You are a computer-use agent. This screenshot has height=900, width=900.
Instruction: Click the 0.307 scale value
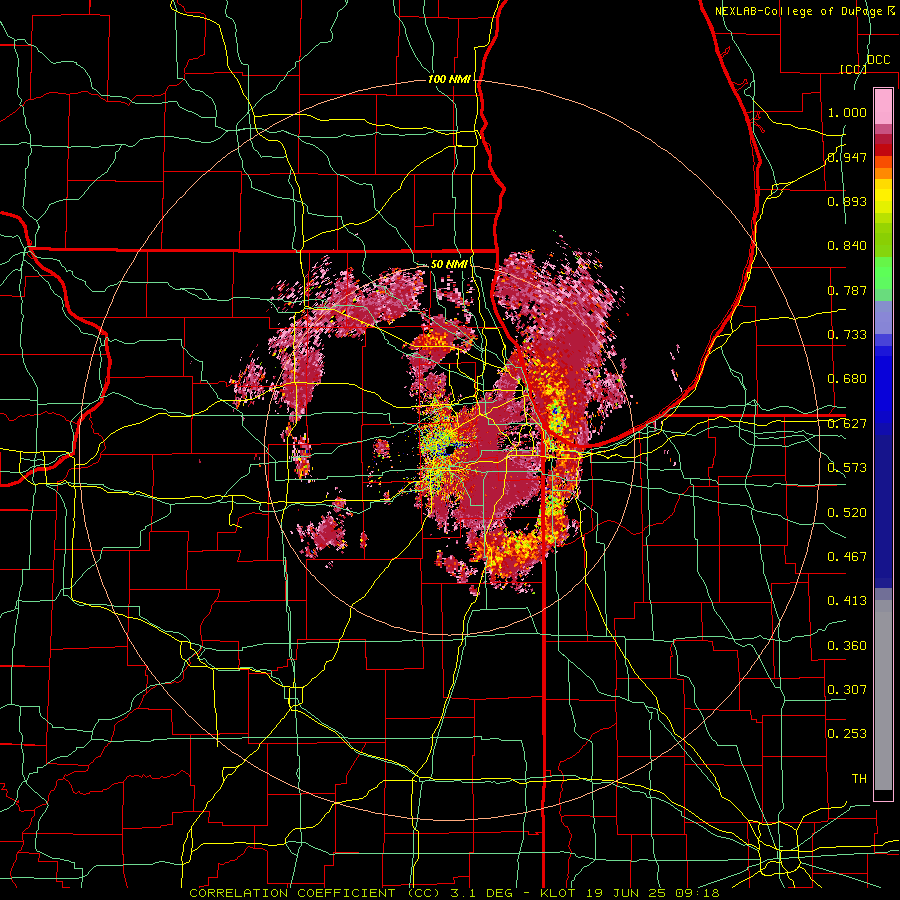[847, 689]
